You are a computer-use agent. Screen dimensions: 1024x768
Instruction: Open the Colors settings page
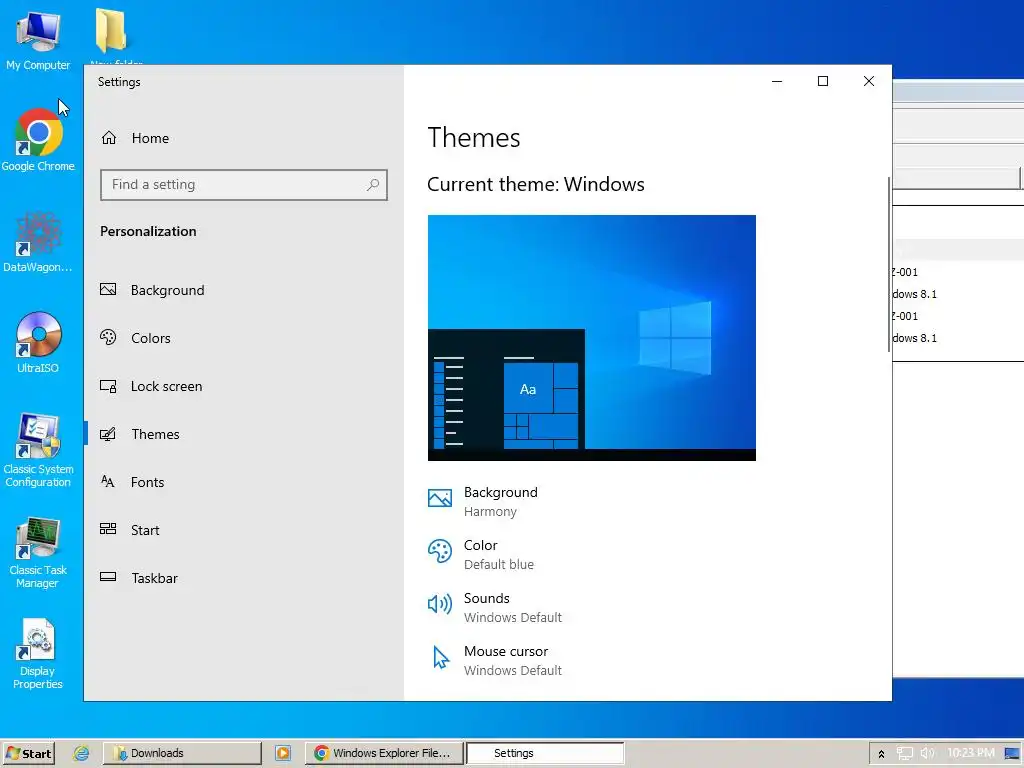coord(243,338)
